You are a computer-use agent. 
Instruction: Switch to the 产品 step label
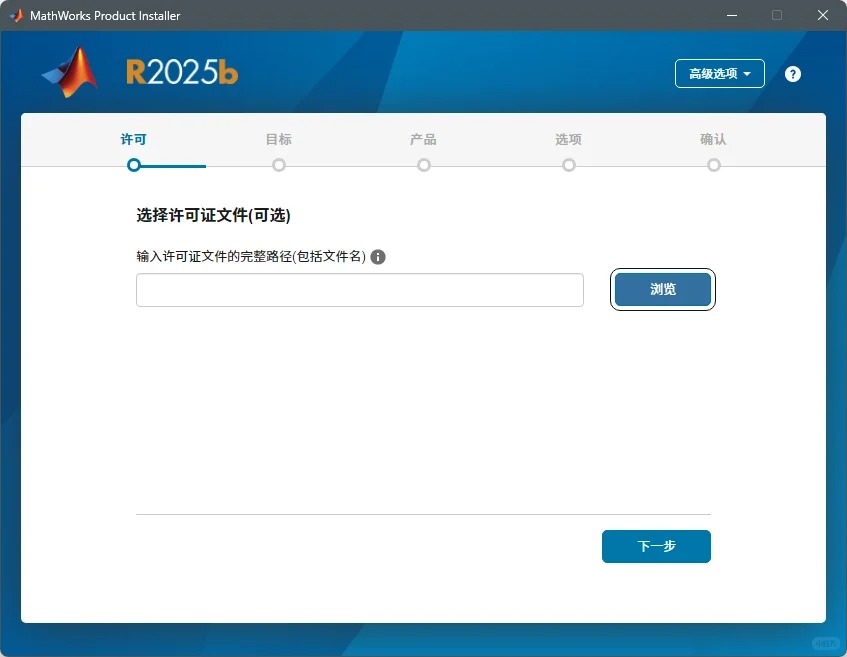pos(423,139)
